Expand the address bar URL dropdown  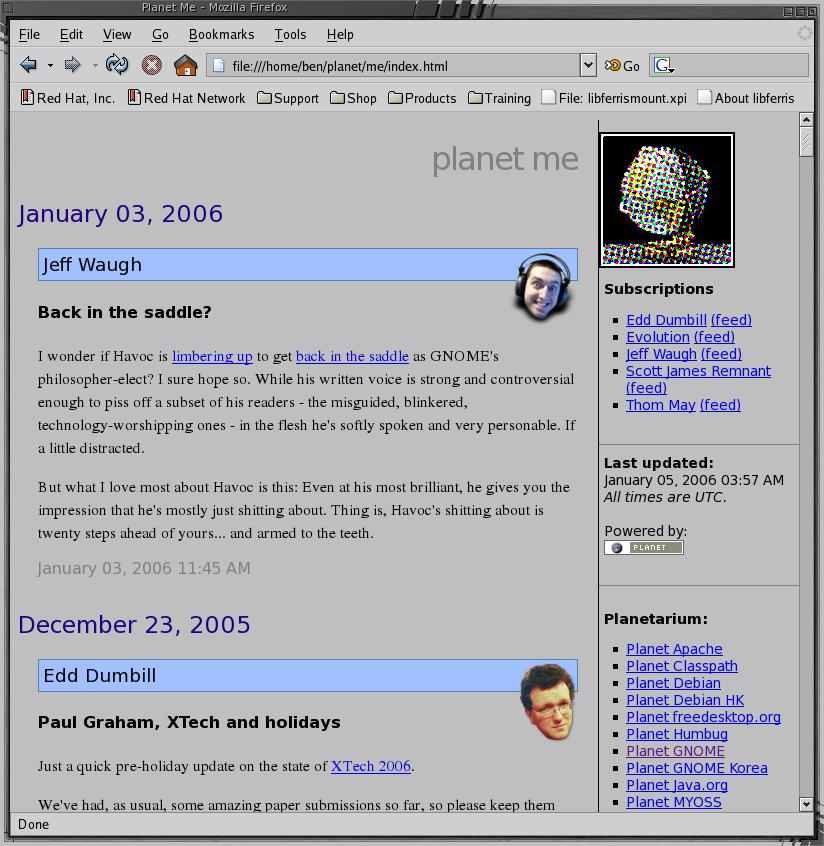click(x=588, y=66)
